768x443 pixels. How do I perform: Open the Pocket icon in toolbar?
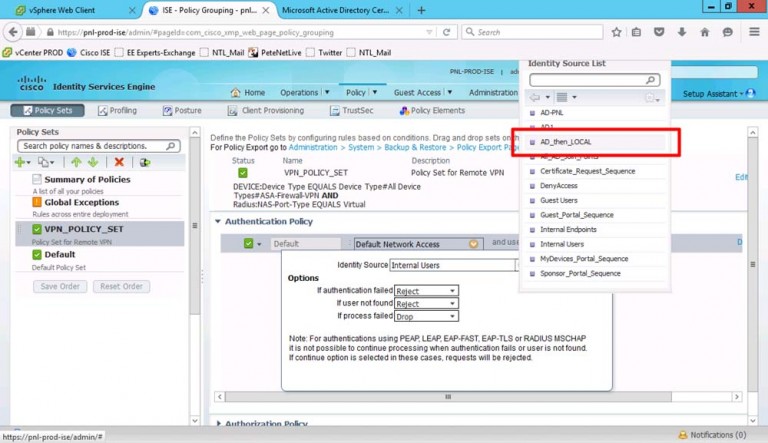(x=659, y=32)
